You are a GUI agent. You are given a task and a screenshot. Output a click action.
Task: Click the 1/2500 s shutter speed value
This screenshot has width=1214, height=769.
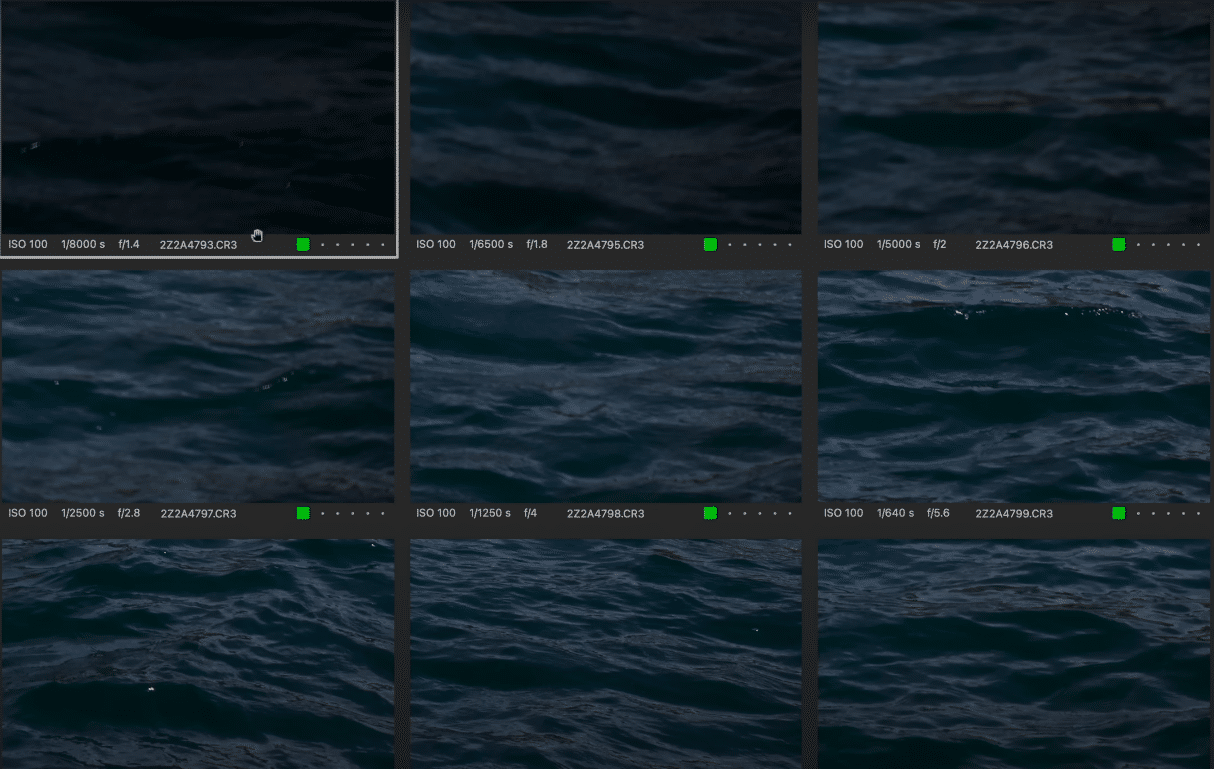coord(83,513)
